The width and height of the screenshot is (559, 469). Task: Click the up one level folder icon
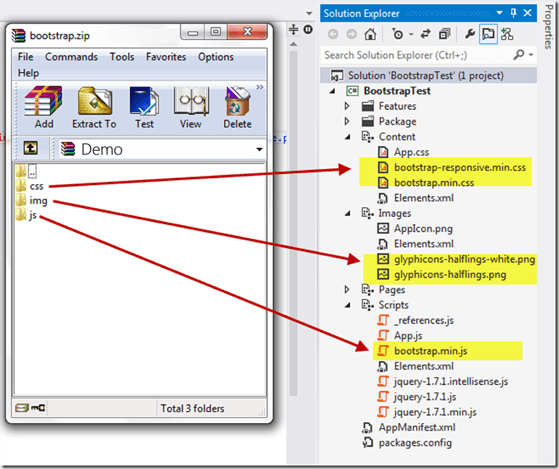pyautogui.click(x=31, y=148)
